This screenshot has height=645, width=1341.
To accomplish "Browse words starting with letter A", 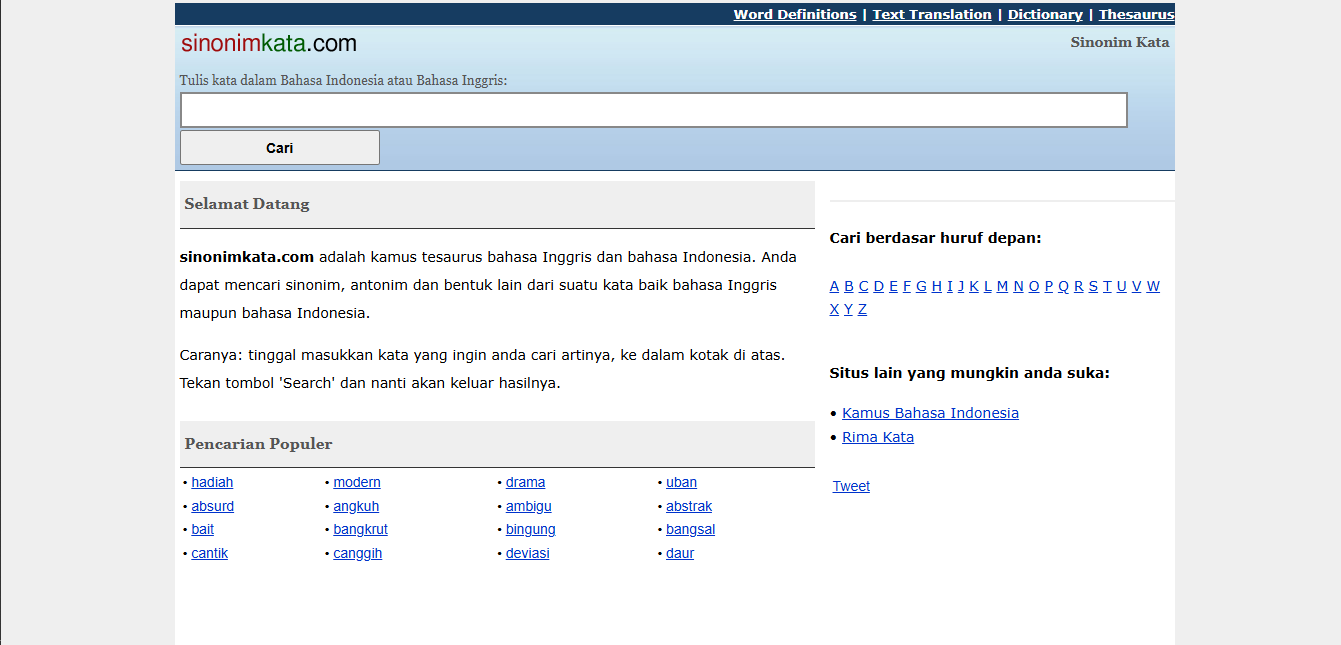I will pos(834,286).
